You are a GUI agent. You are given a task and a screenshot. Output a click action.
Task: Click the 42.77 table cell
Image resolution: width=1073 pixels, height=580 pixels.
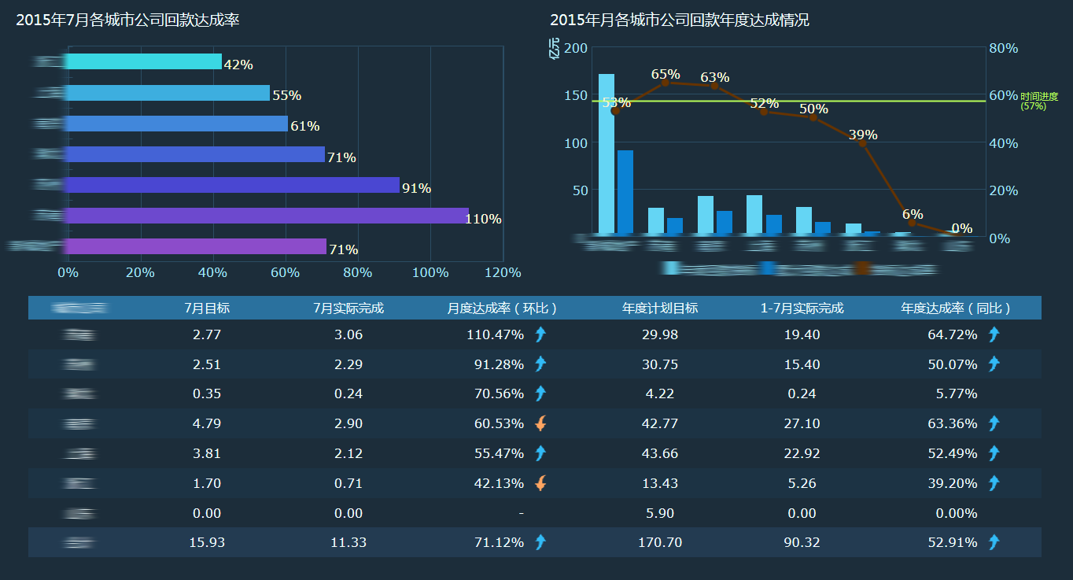click(660, 423)
